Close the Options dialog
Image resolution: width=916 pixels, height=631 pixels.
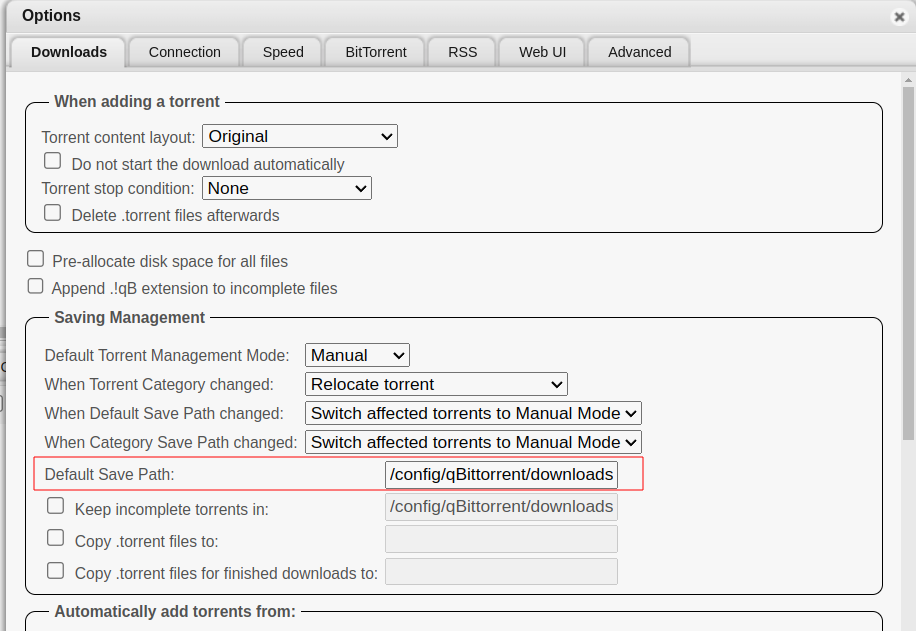click(899, 17)
